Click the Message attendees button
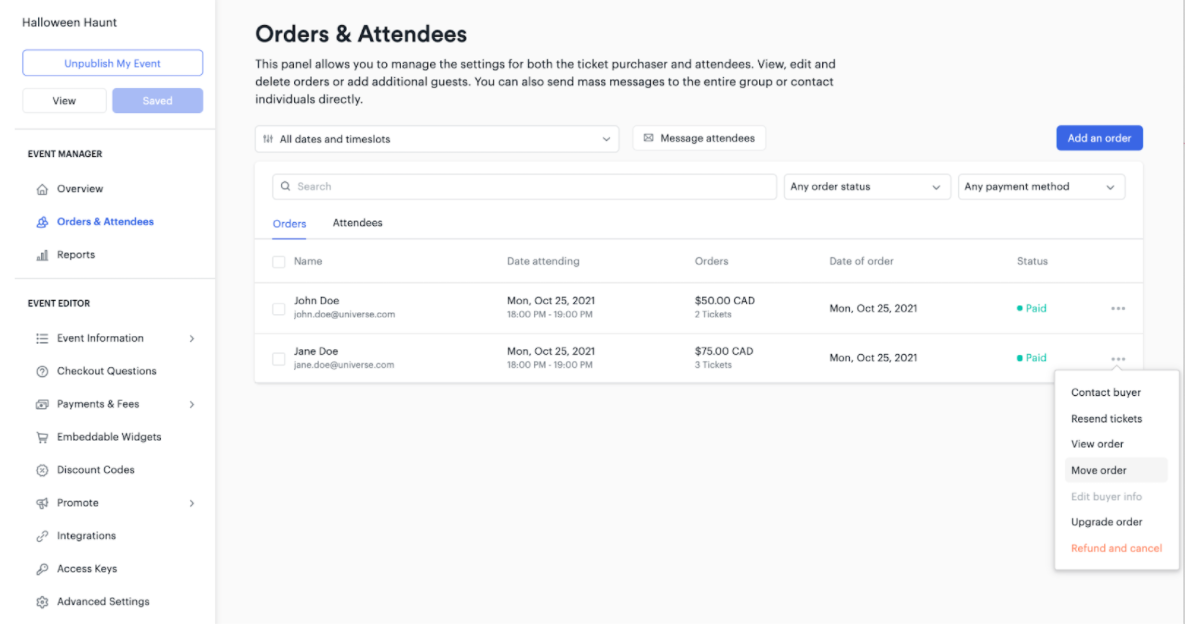This screenshot has width=1186, height=641. pyautogui.click(x=699, y=139)
